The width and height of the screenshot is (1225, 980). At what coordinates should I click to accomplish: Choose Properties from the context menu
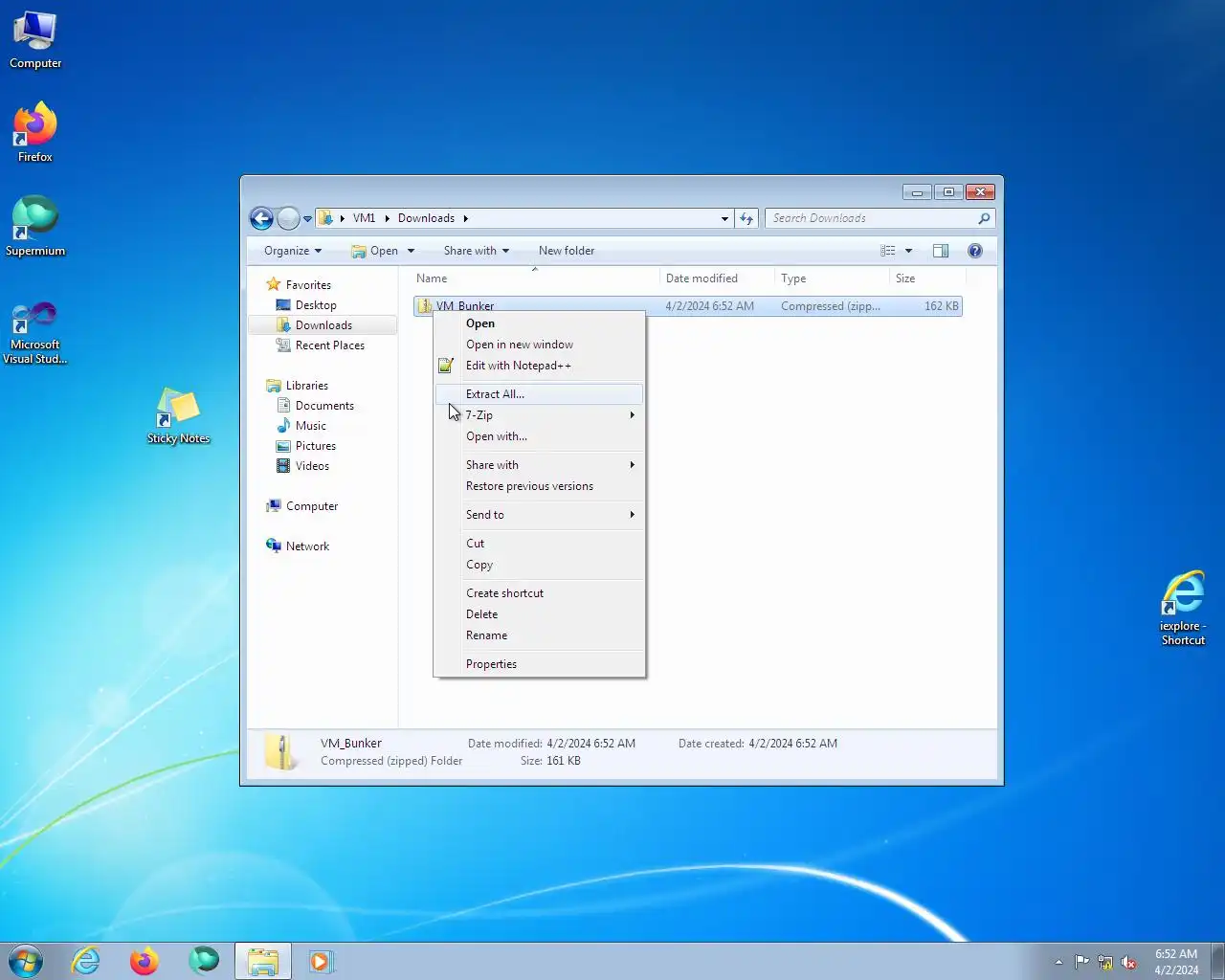click(539, 664)
